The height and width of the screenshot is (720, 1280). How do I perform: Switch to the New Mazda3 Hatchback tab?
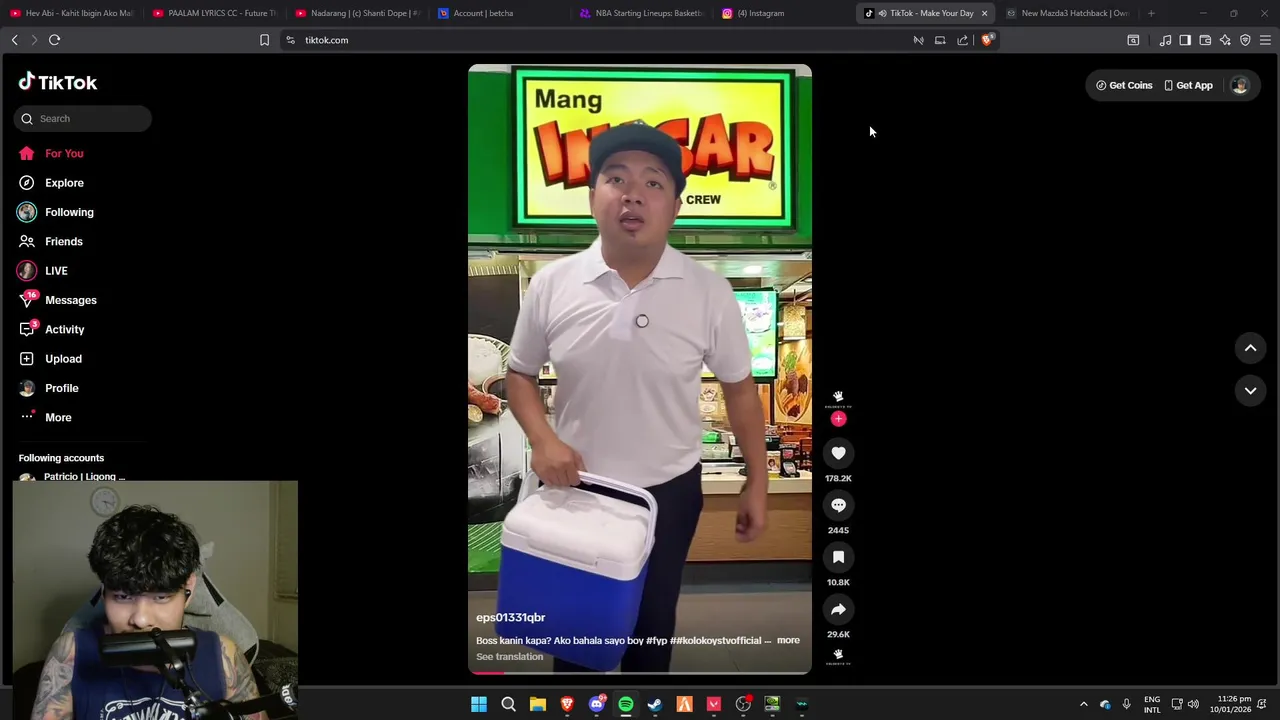(1068, 13)
